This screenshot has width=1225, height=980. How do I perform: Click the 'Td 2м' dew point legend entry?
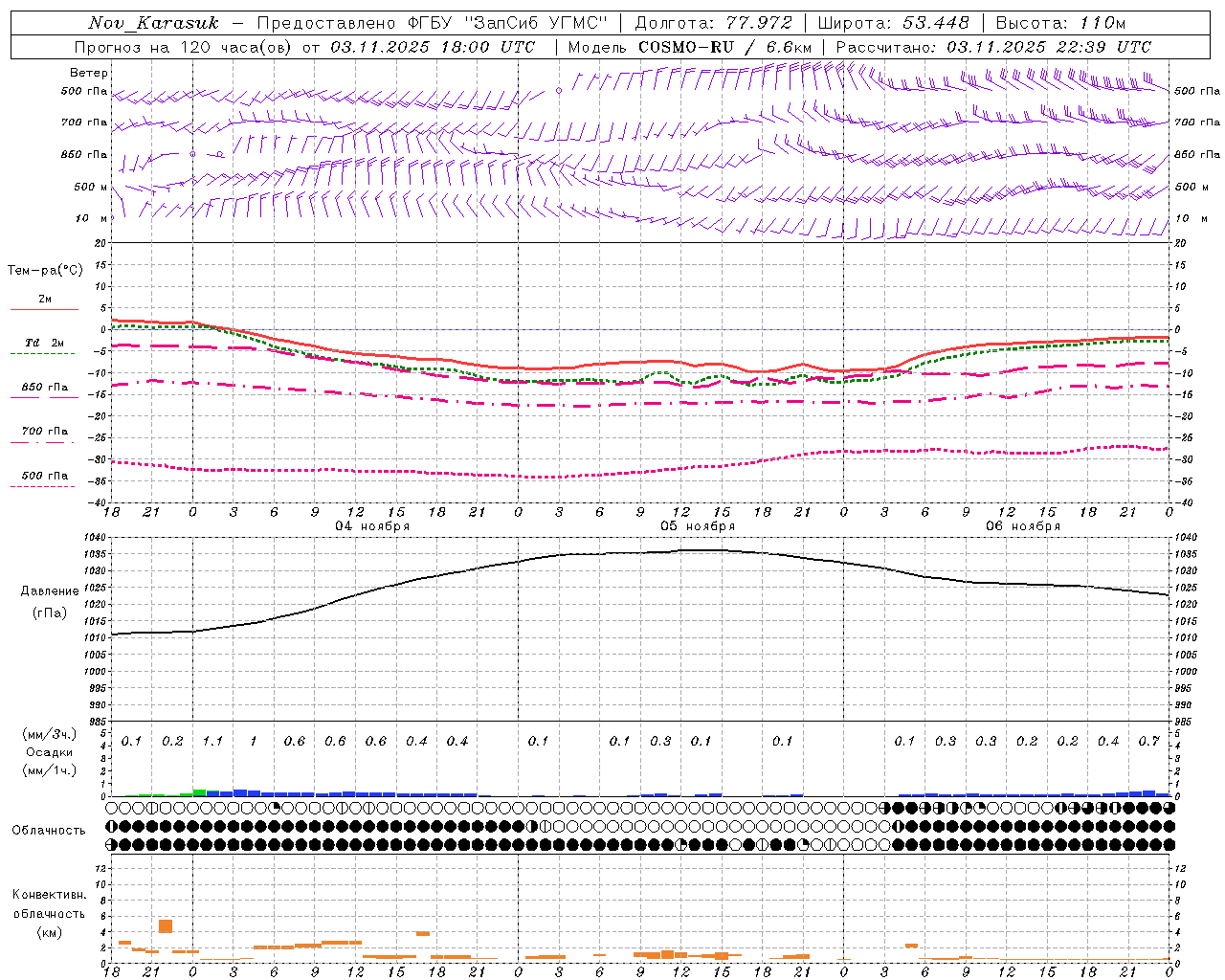(45, 343)
